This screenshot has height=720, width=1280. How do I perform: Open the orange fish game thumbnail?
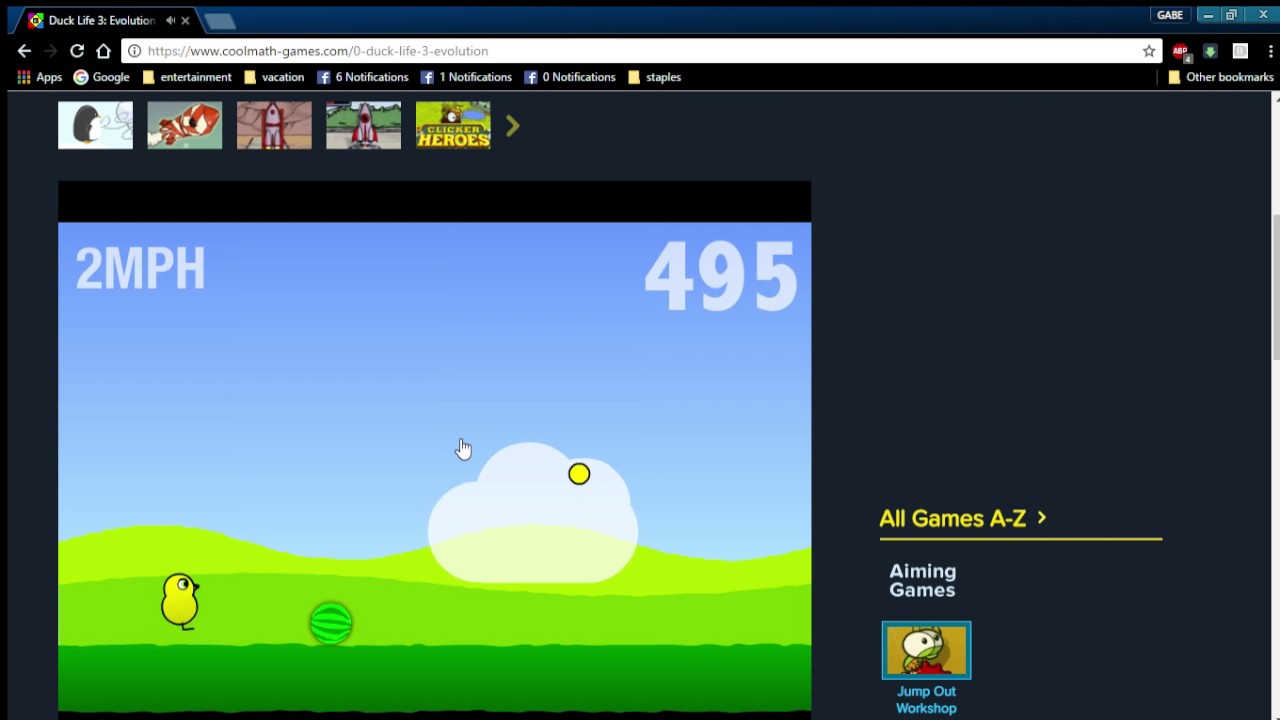(x=185, y=125)
